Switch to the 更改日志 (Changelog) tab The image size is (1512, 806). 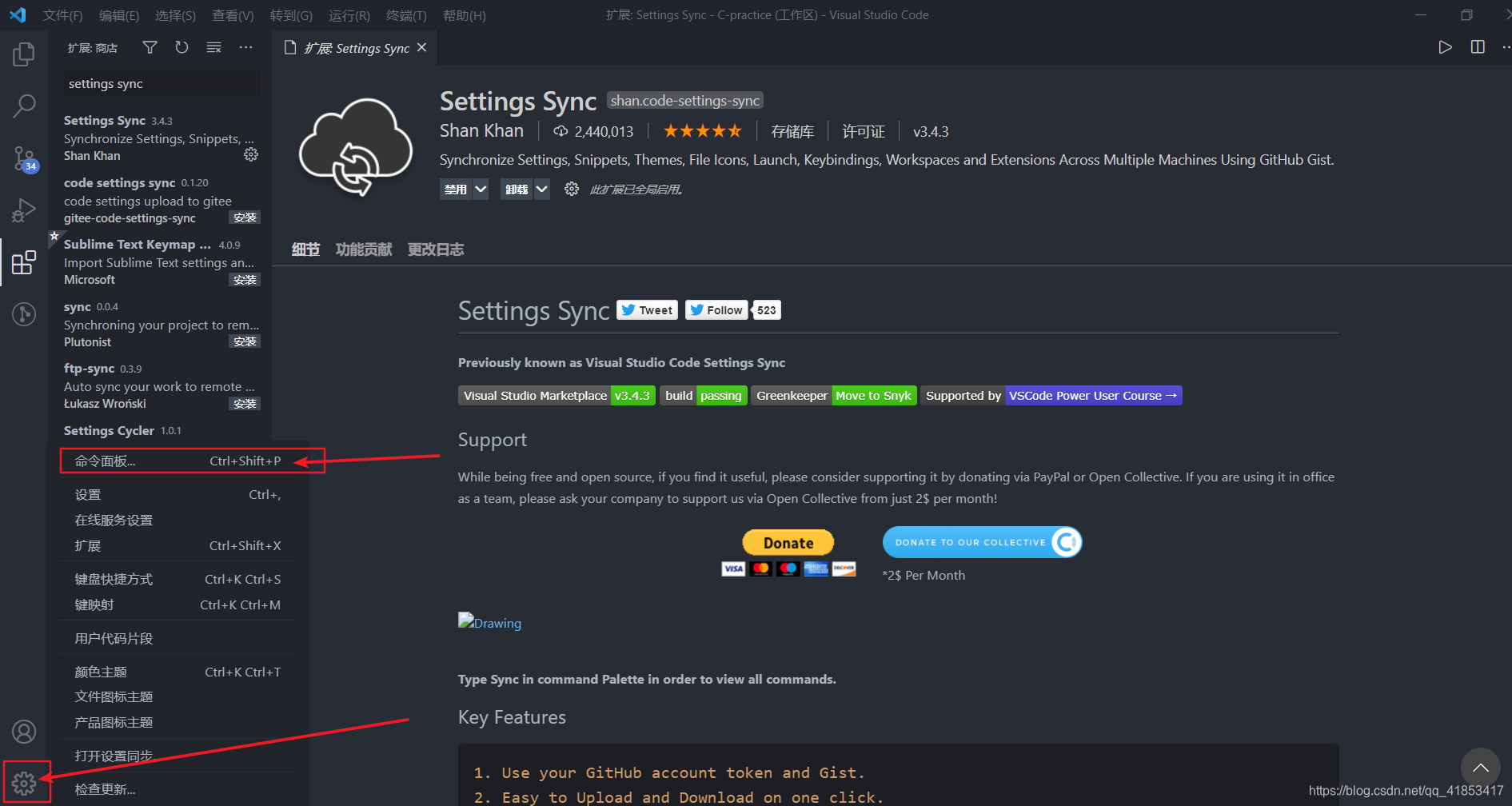[436, 249]
